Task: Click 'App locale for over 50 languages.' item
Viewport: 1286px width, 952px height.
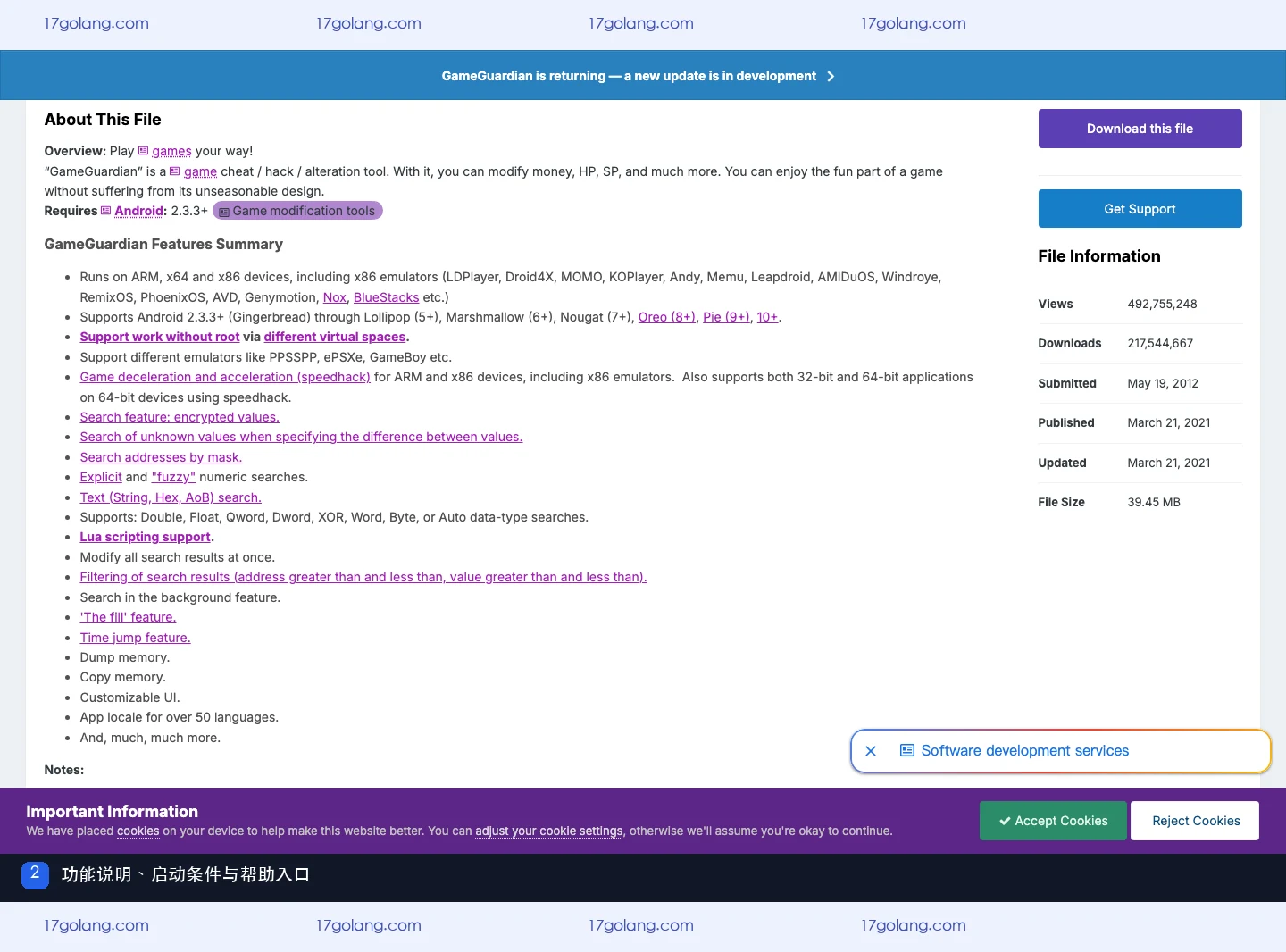Action: coord(179,717)
